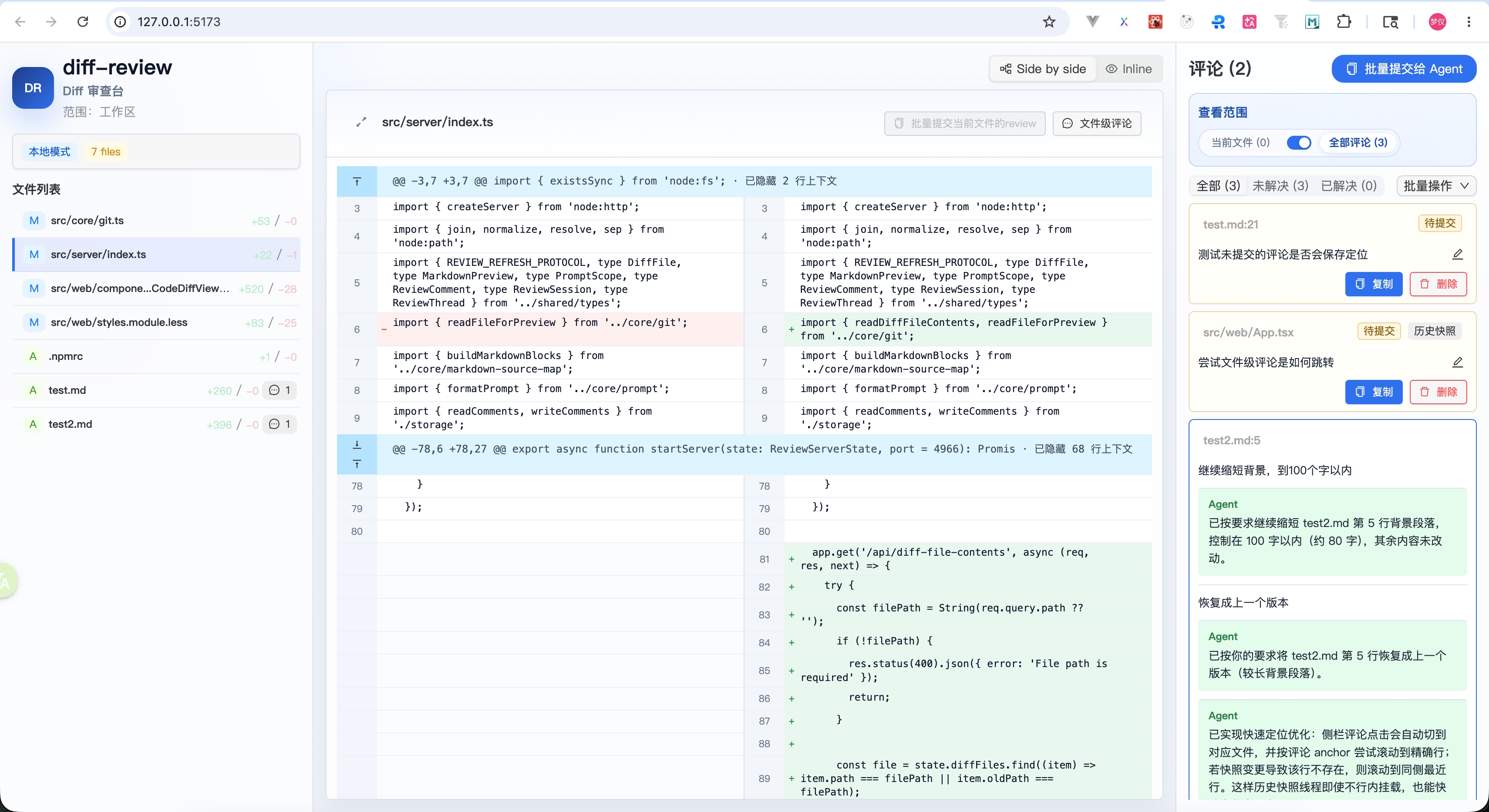The width and height of the screenshot is (1489, 812).
Task: Open the translate extension icon
Action: pos(1249,22)
